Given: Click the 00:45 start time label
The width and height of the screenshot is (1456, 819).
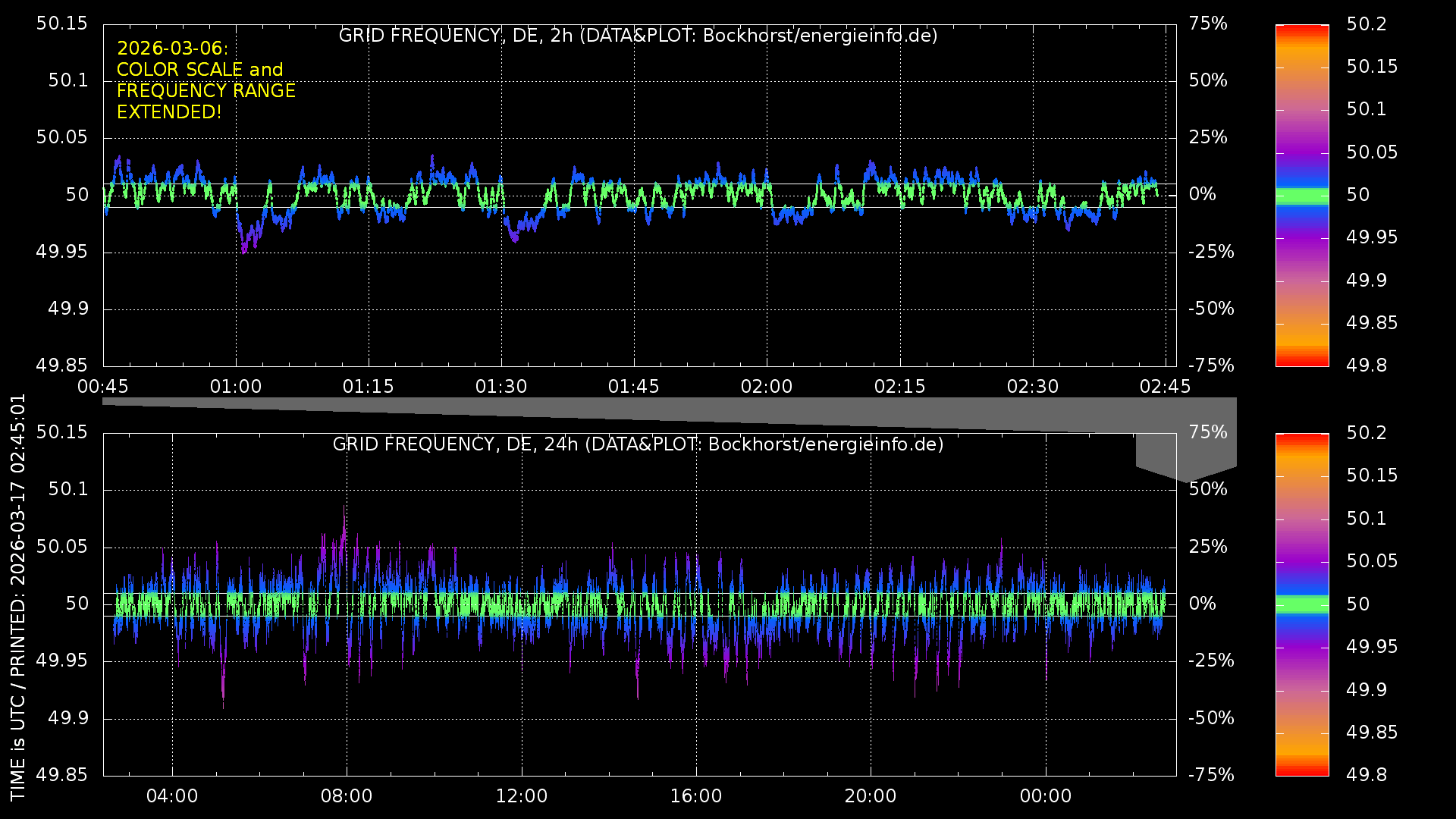Looking at the screenshot, I should [x=103, y=387].
